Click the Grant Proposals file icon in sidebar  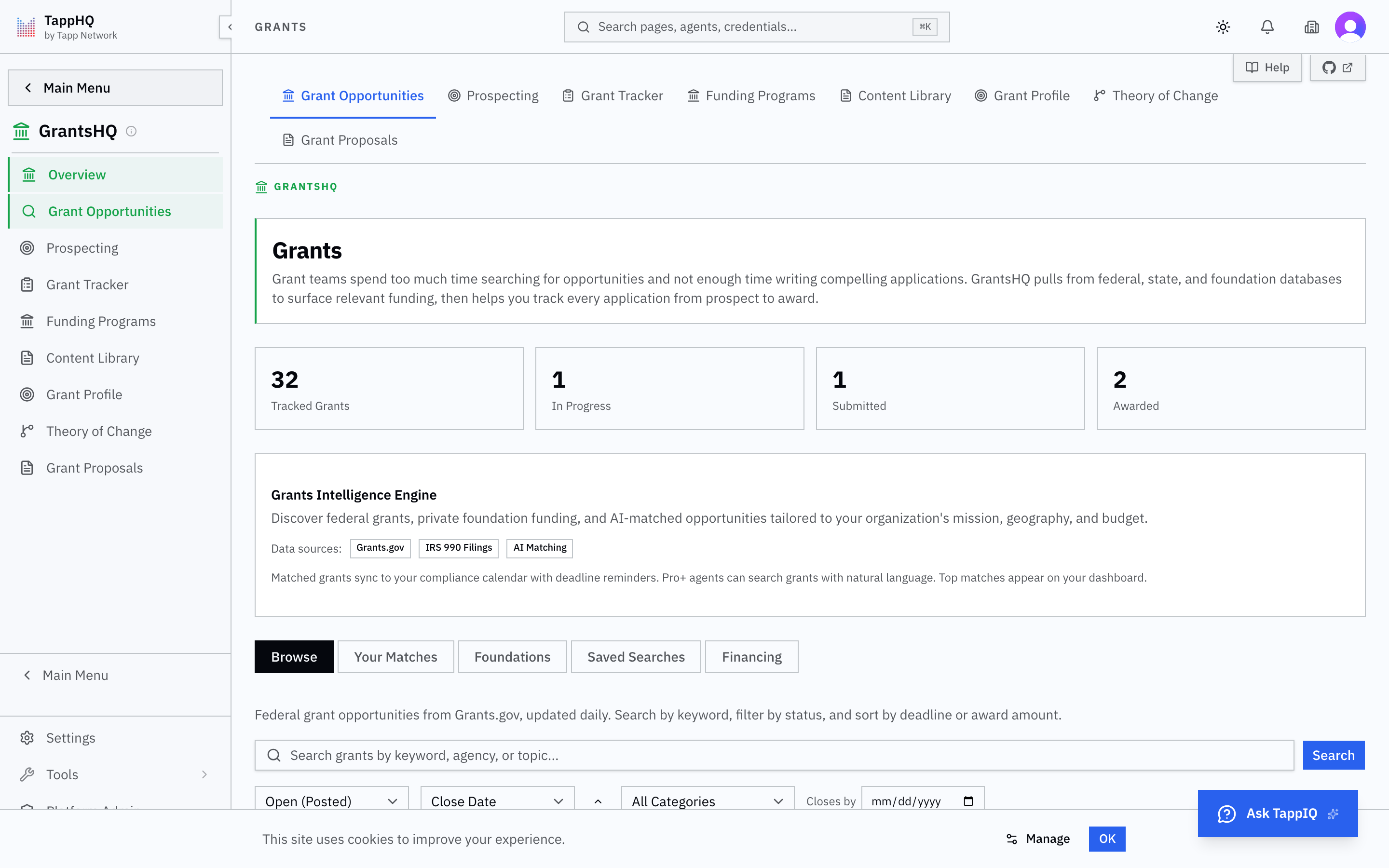click(27, 468)
